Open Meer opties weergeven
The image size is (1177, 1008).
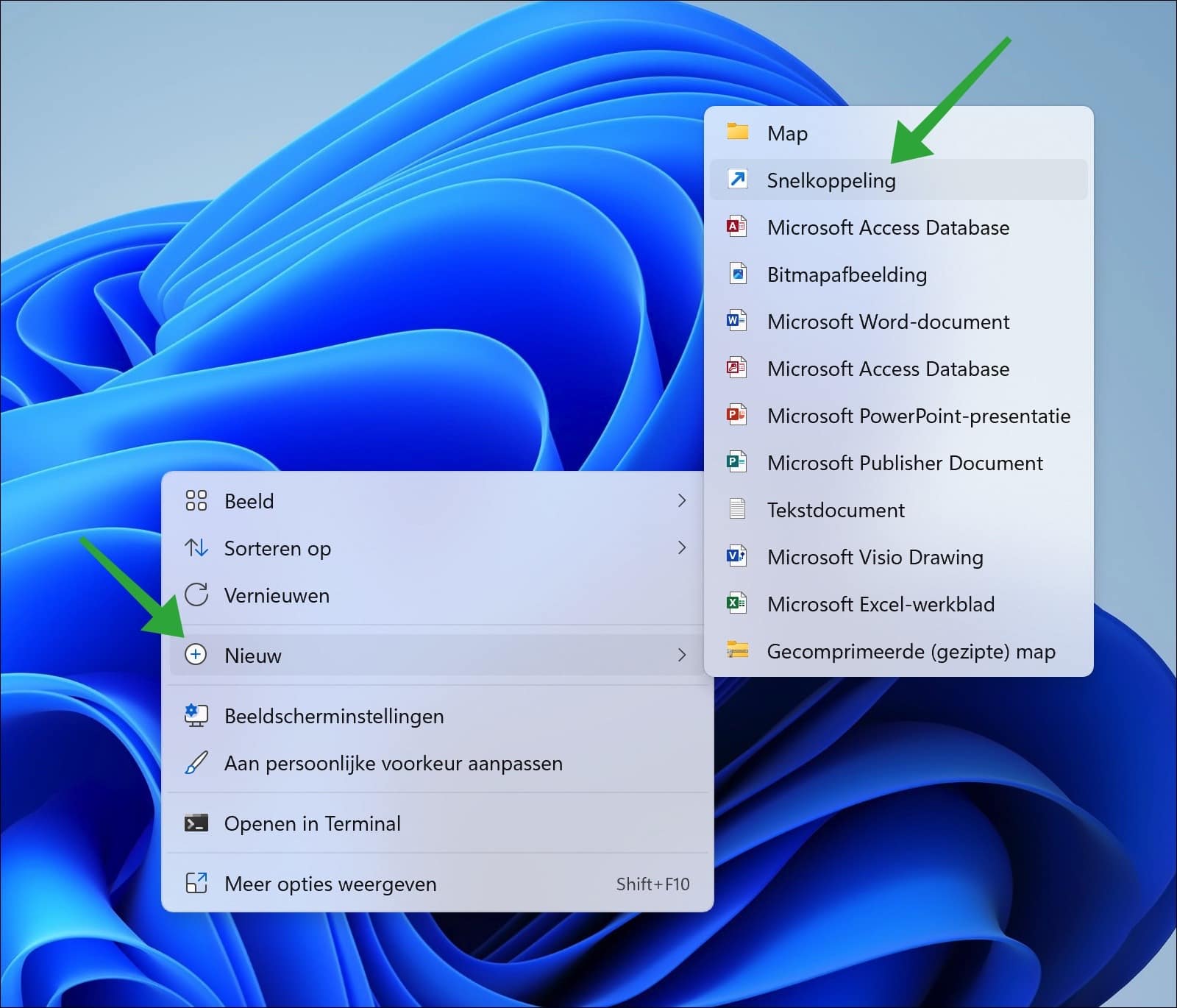[x=330, y=884]
